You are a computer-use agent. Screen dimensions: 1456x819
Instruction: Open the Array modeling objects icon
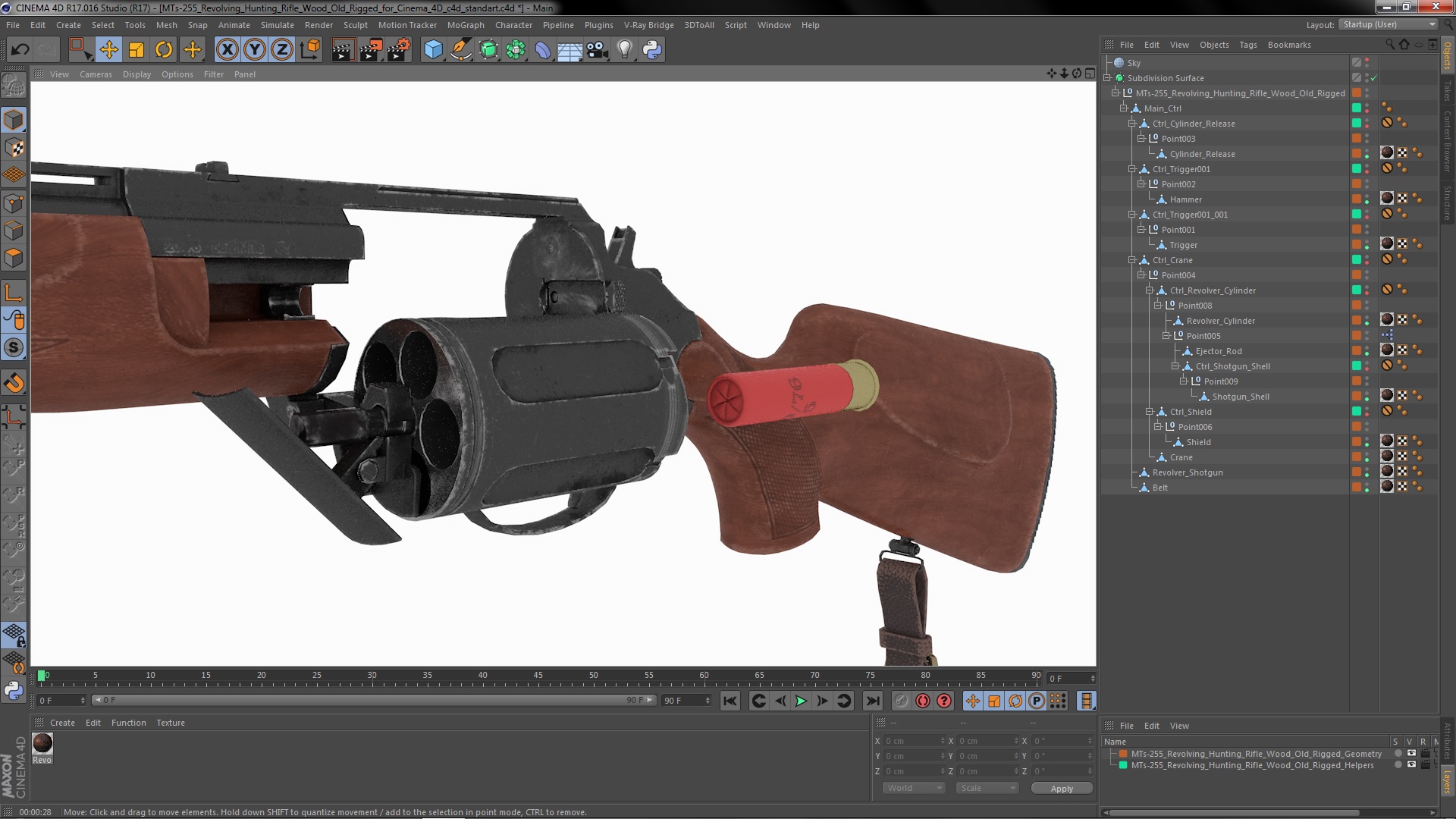pos(516,50)
